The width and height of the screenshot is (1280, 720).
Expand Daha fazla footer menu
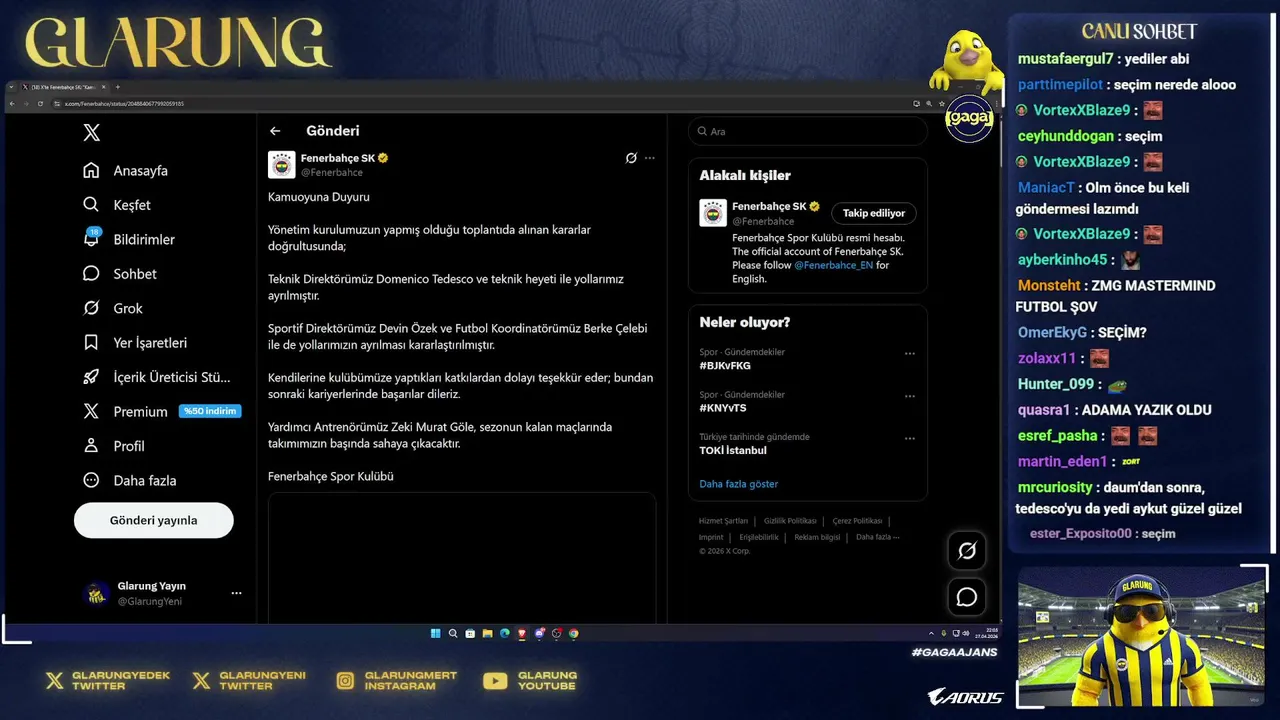click(x=877, y=537)
